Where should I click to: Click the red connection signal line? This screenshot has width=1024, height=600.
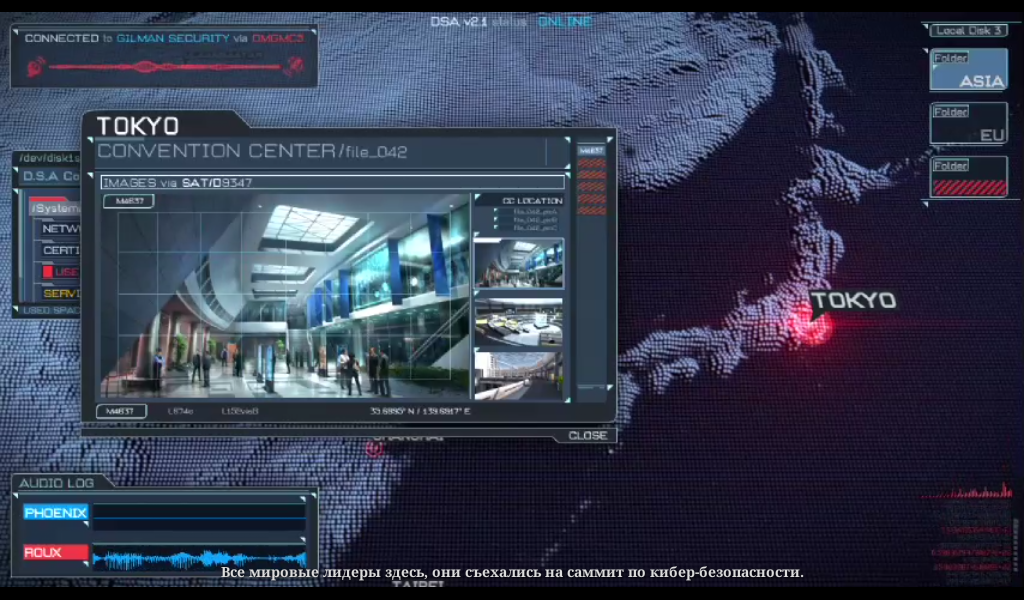[x=166, y=67]
